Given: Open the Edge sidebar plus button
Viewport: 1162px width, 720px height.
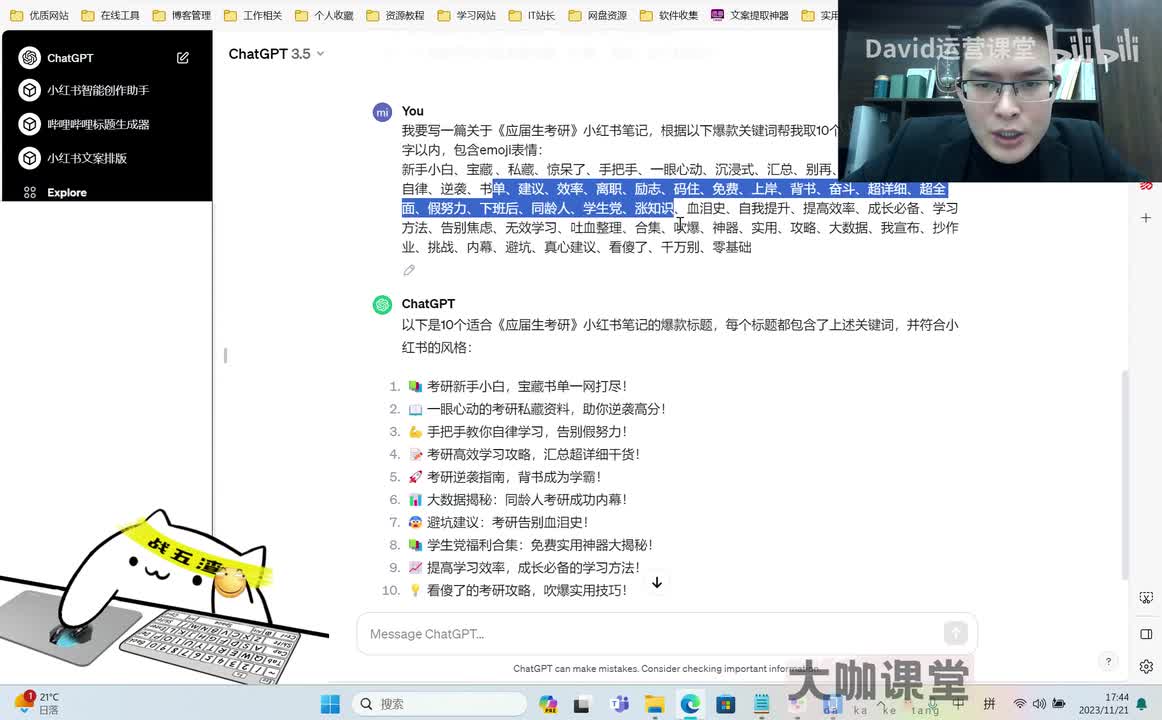Looking at the screenshot, I should [1146, 218].
